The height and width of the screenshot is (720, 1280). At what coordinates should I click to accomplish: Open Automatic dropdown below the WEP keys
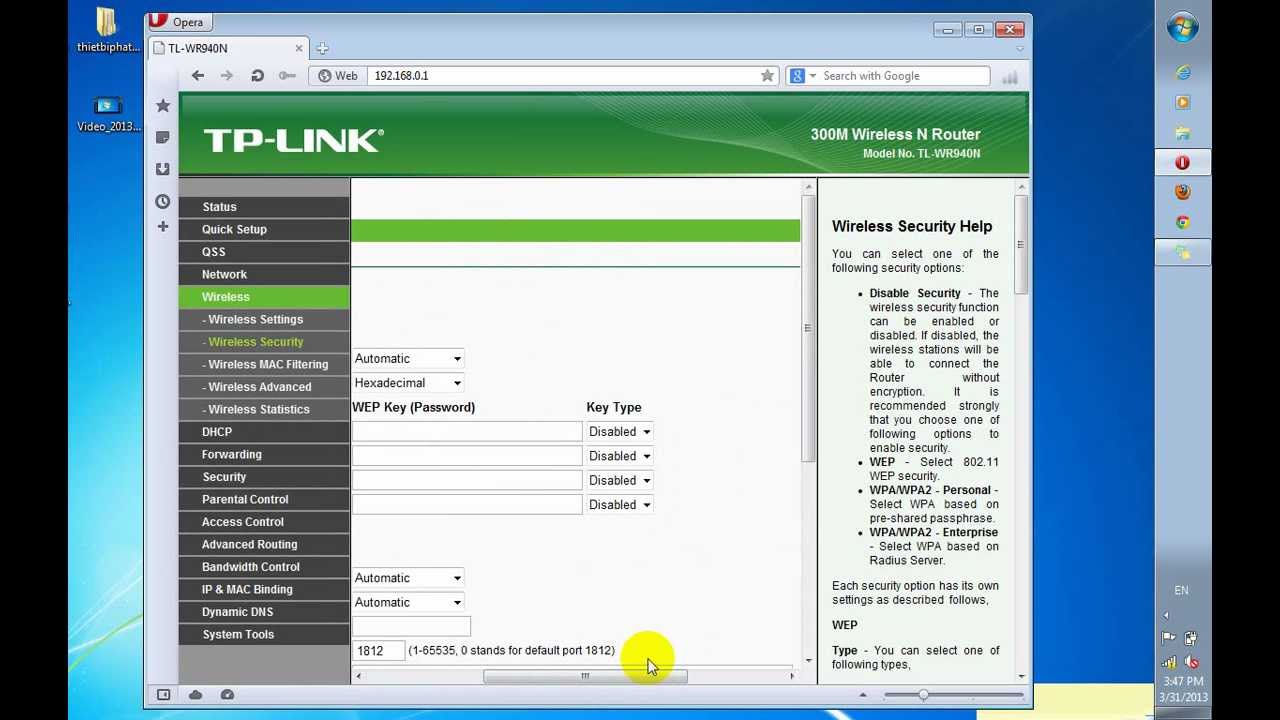click(x=408, y=578)
